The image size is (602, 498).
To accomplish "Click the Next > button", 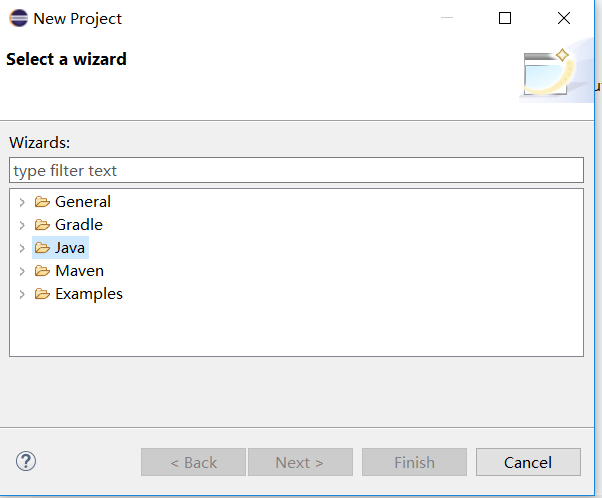I will point(300,462).
